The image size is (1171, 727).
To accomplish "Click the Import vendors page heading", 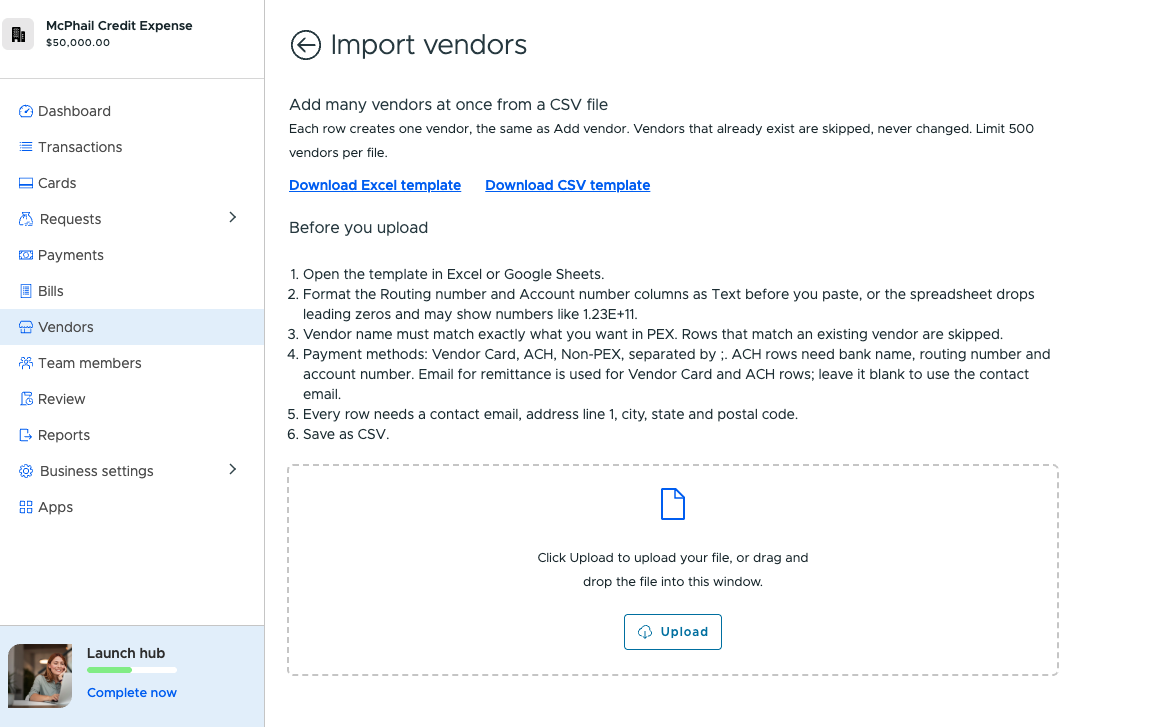I will (x=429, y=45).
